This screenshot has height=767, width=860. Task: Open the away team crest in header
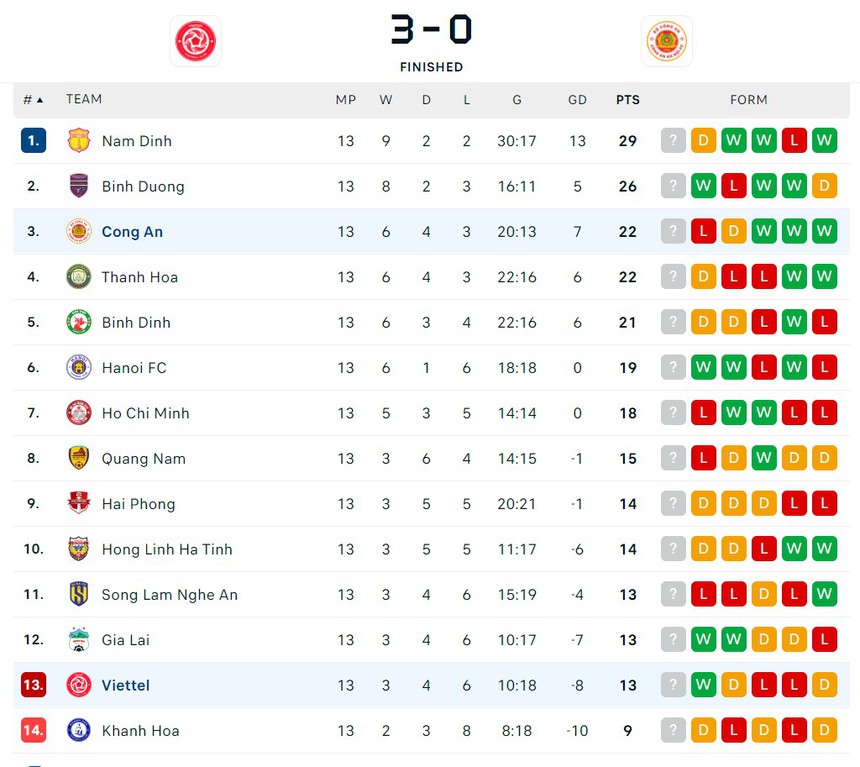tap(666, 41)
